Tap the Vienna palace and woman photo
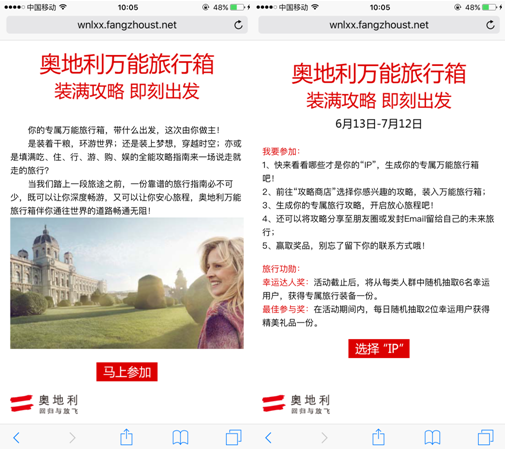This screenshot has width=514, height=449. [x=127, y=283]
